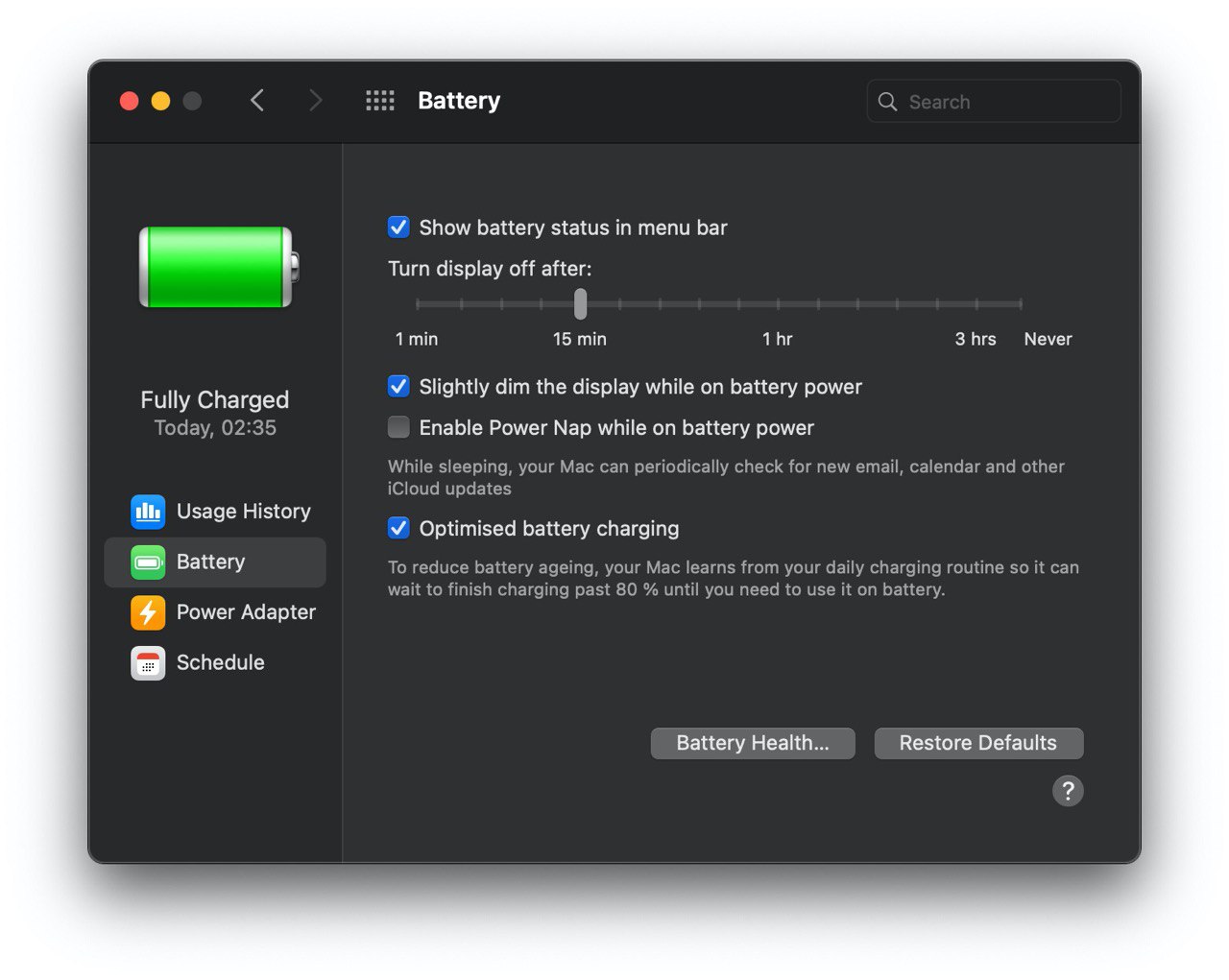Click the magnifying glass search icon

pyautogui.click(x=888, y=102)
